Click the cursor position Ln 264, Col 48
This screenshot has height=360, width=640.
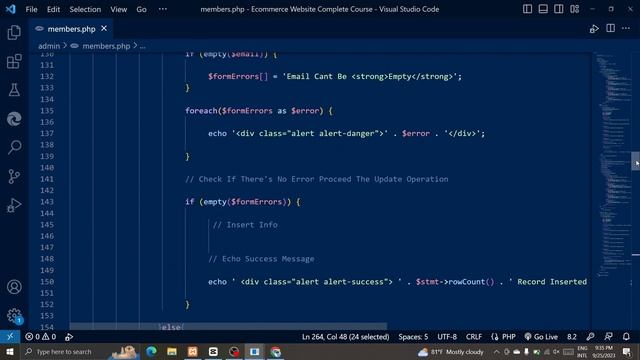click(345, 337)
